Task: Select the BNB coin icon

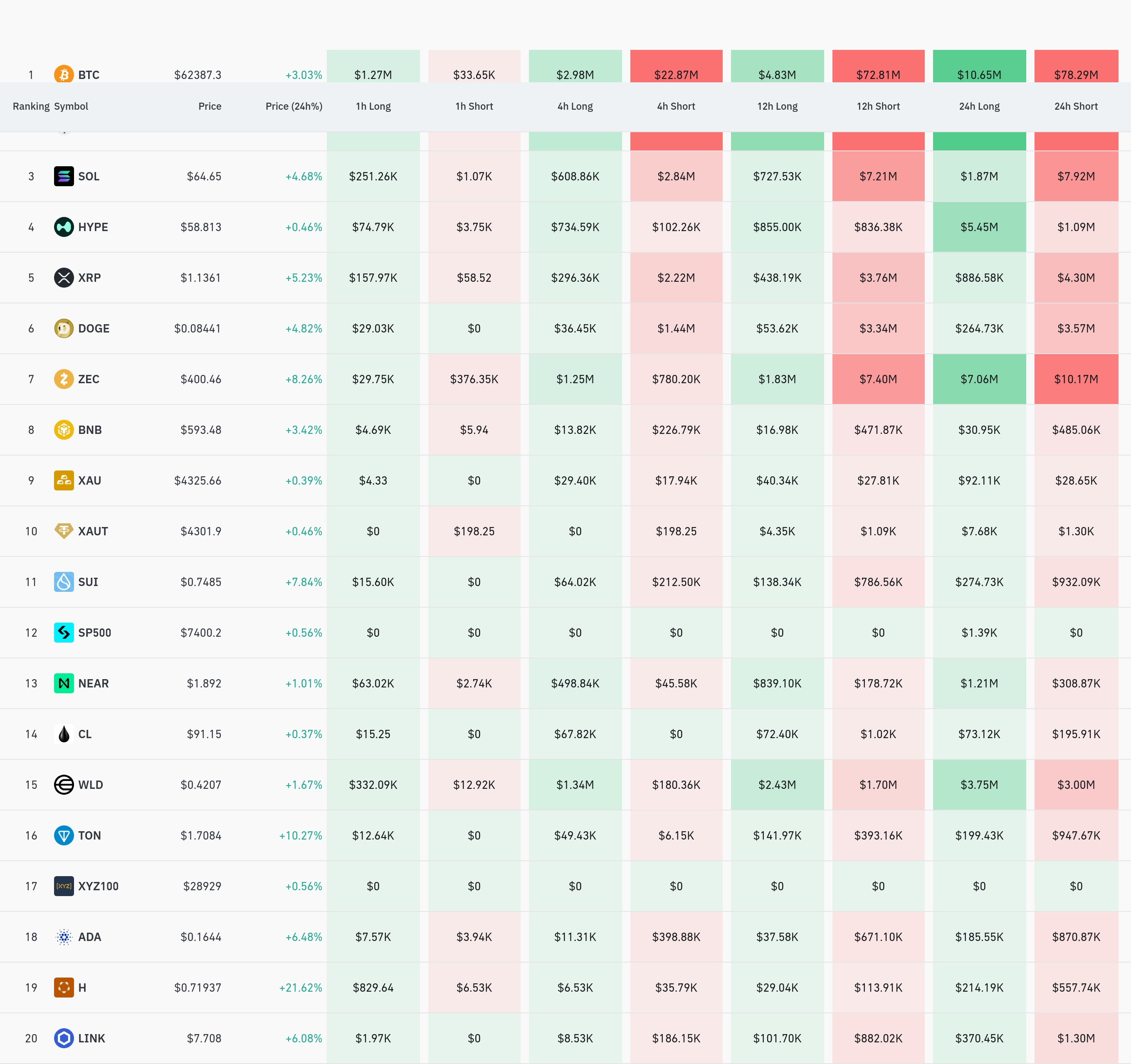Action: click(64, 430)
